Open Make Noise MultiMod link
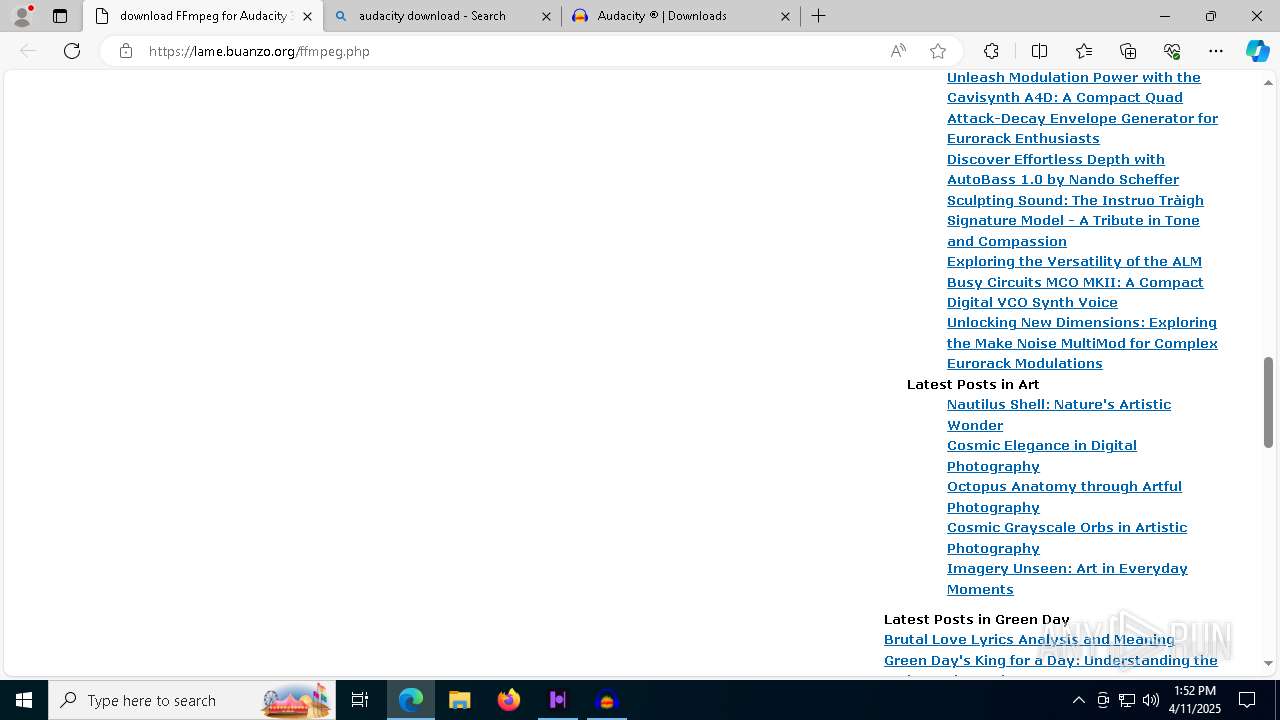The height and width of the screenshot is (720, 1280). click(x=1082, y=343)
